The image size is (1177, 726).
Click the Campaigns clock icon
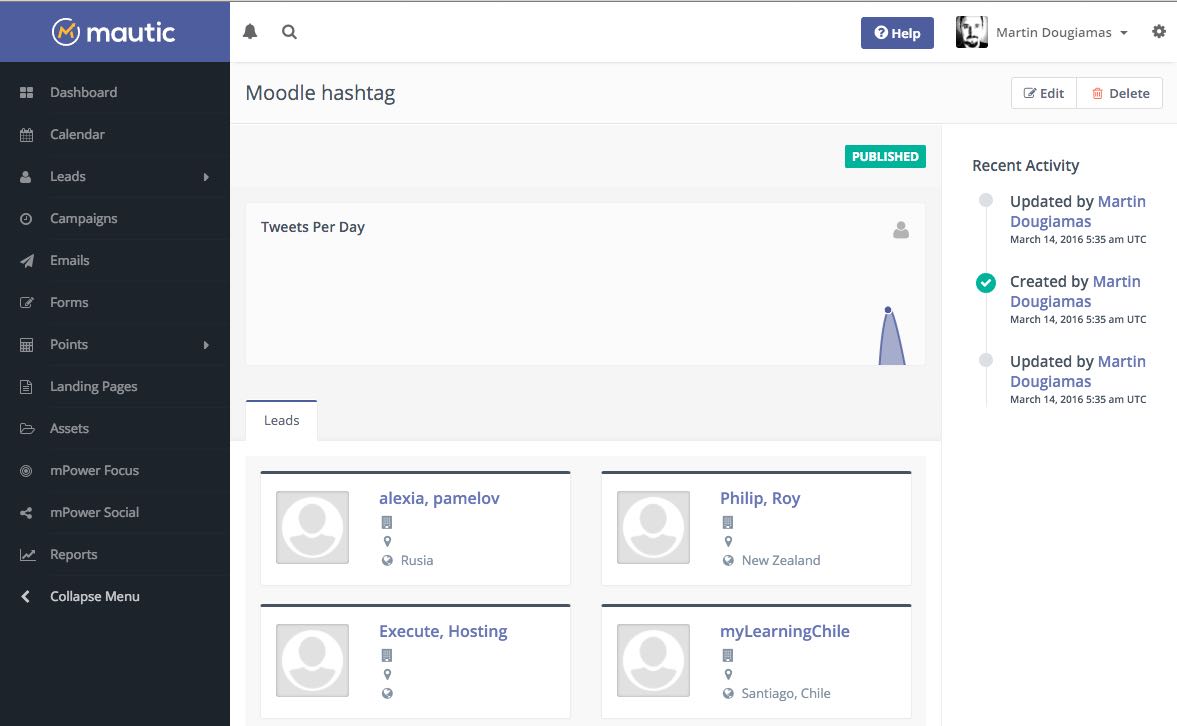pos(26,218)
